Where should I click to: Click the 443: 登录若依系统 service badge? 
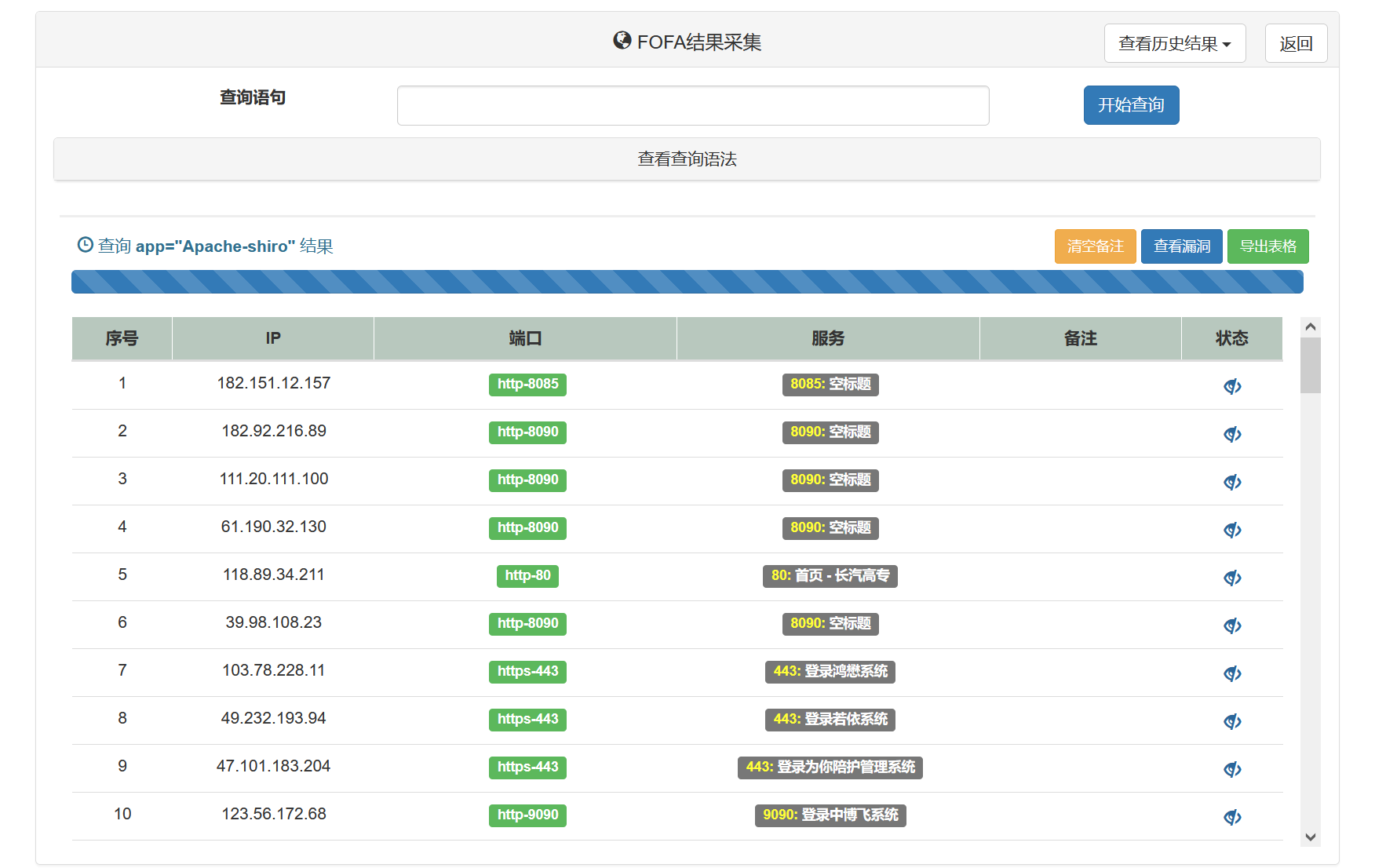click(830, 720)
